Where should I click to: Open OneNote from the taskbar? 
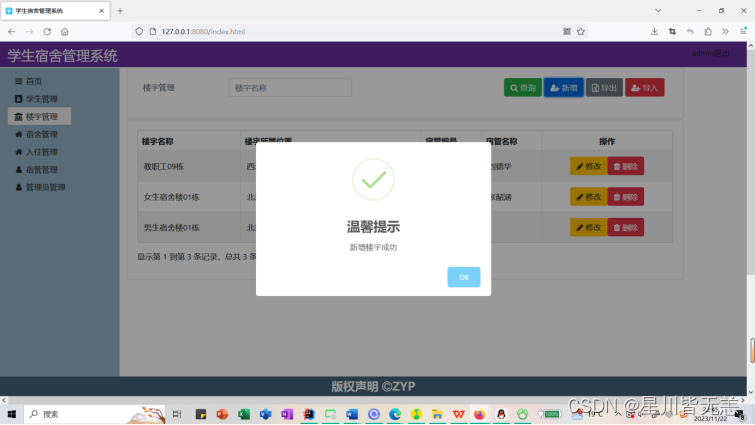(x=287, y=414)
